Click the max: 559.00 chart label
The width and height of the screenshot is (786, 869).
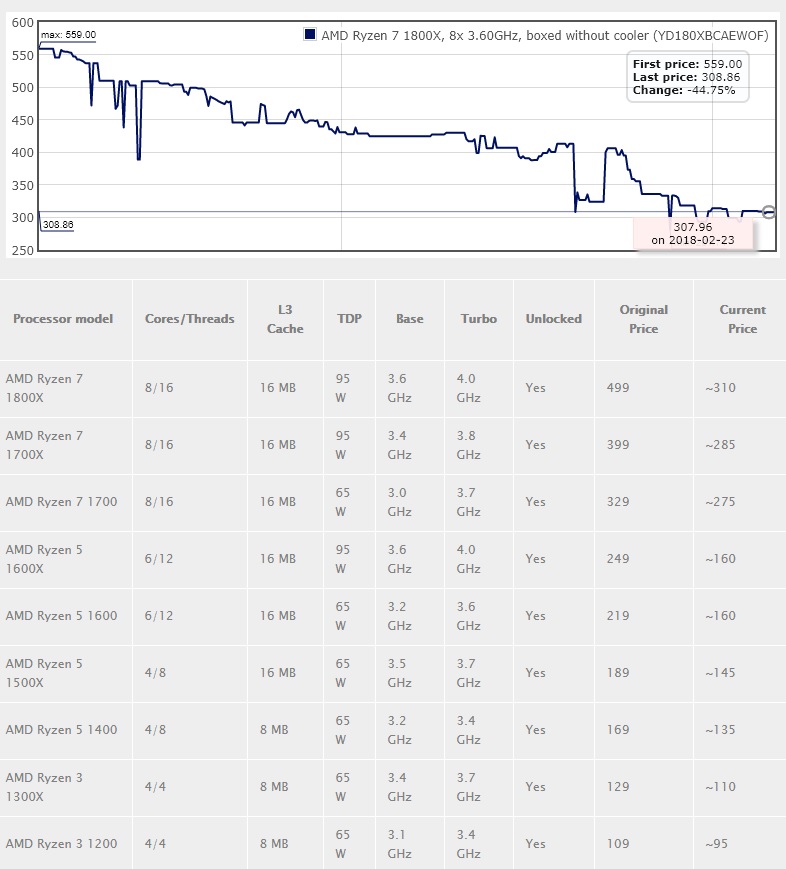click(68, 35)
